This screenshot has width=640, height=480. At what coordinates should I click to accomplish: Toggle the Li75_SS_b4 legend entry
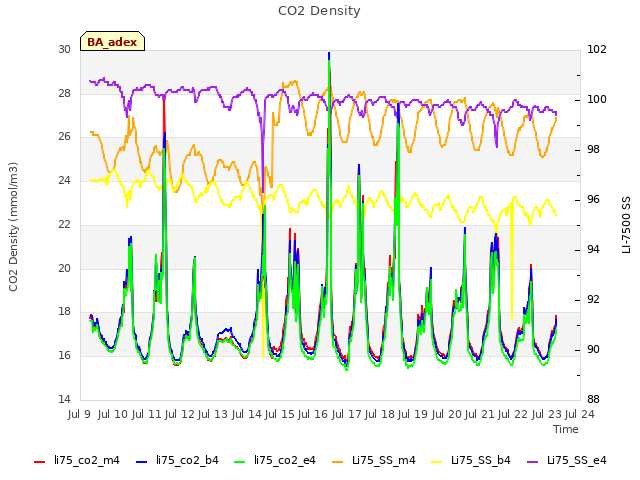471,461
